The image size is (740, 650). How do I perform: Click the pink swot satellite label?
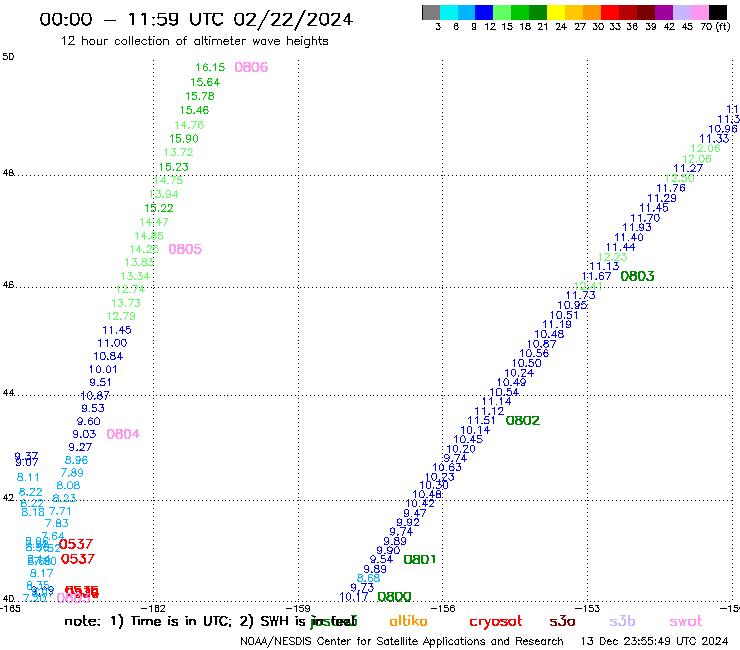click(686, 622)
